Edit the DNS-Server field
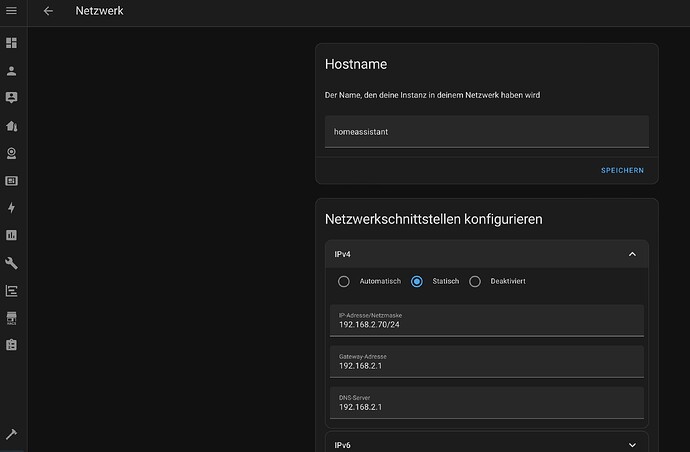The width and height of the screenshot is (690, 452). [487, 403]
